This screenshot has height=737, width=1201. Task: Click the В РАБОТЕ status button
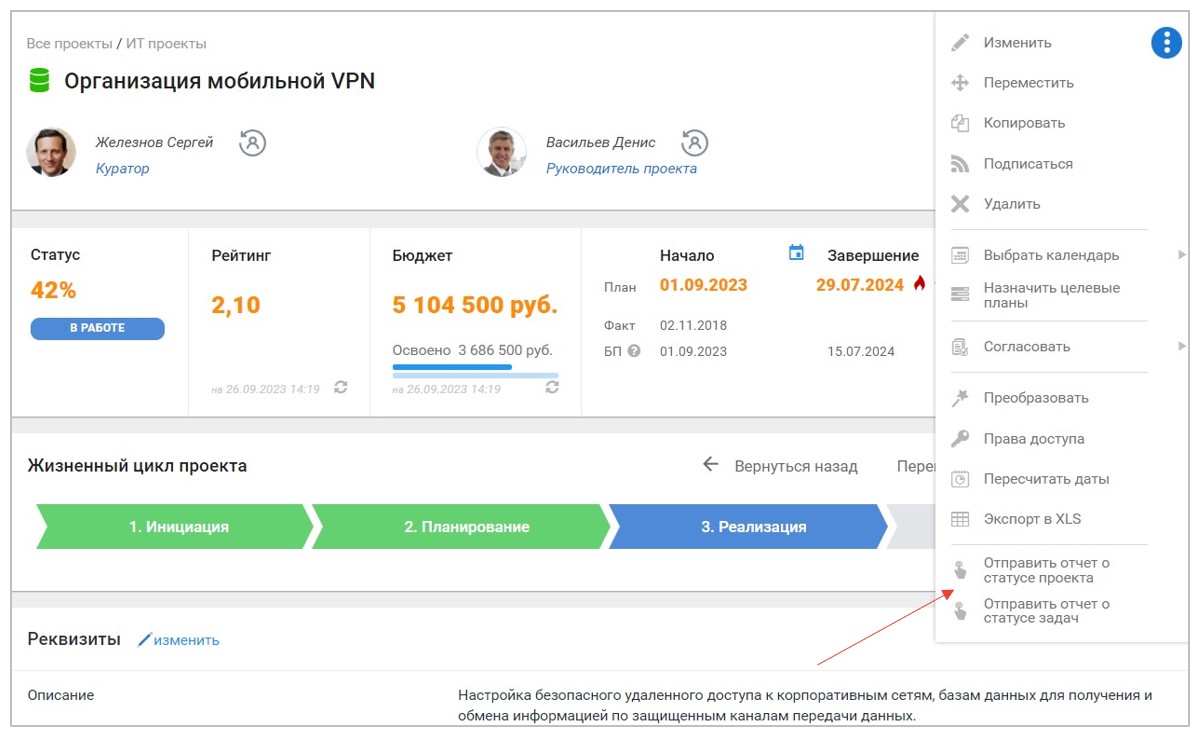pos(97,329)
